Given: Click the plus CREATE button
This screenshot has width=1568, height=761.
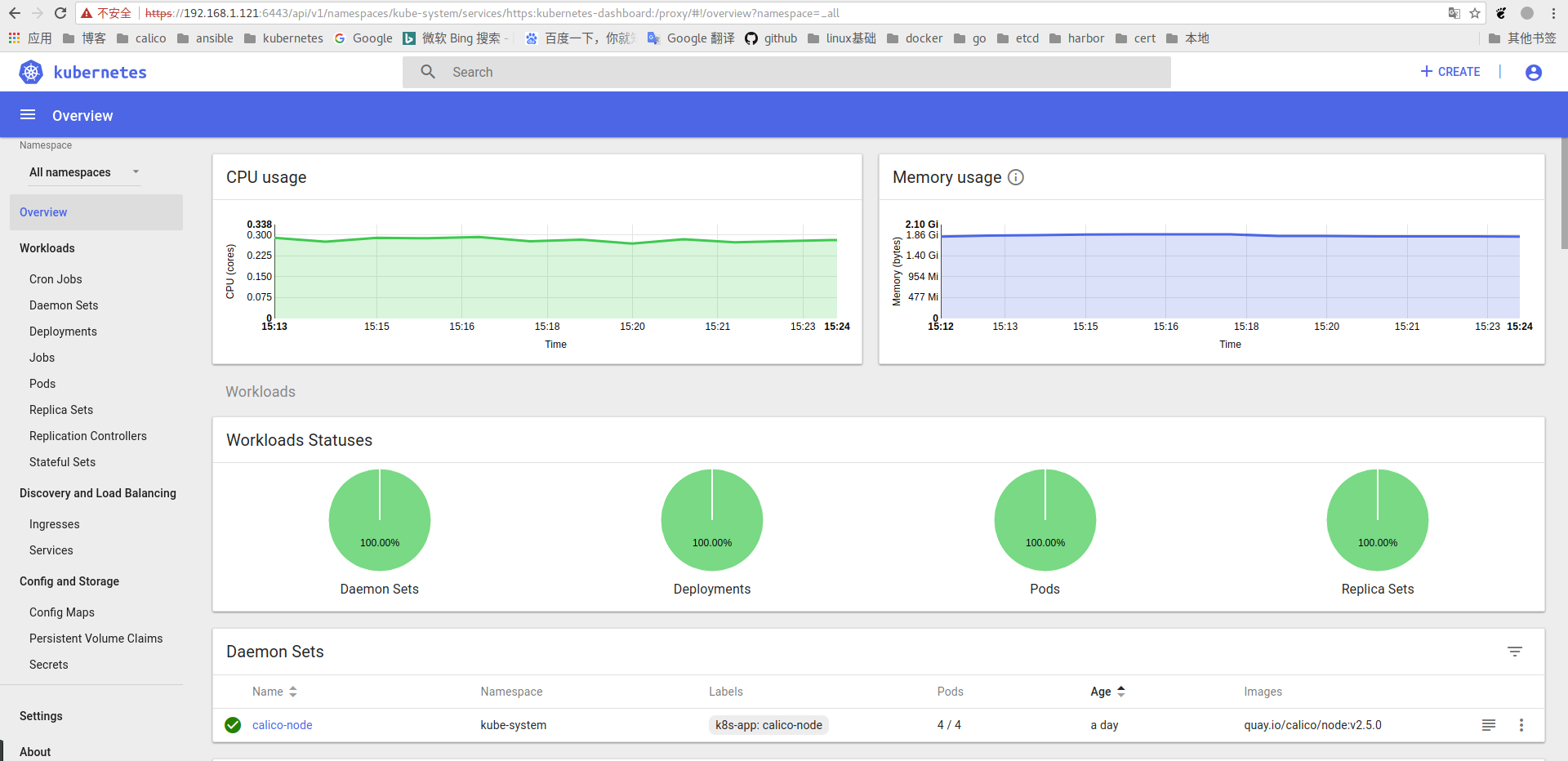Looking at the screenshot, I should pos(1450,72).
